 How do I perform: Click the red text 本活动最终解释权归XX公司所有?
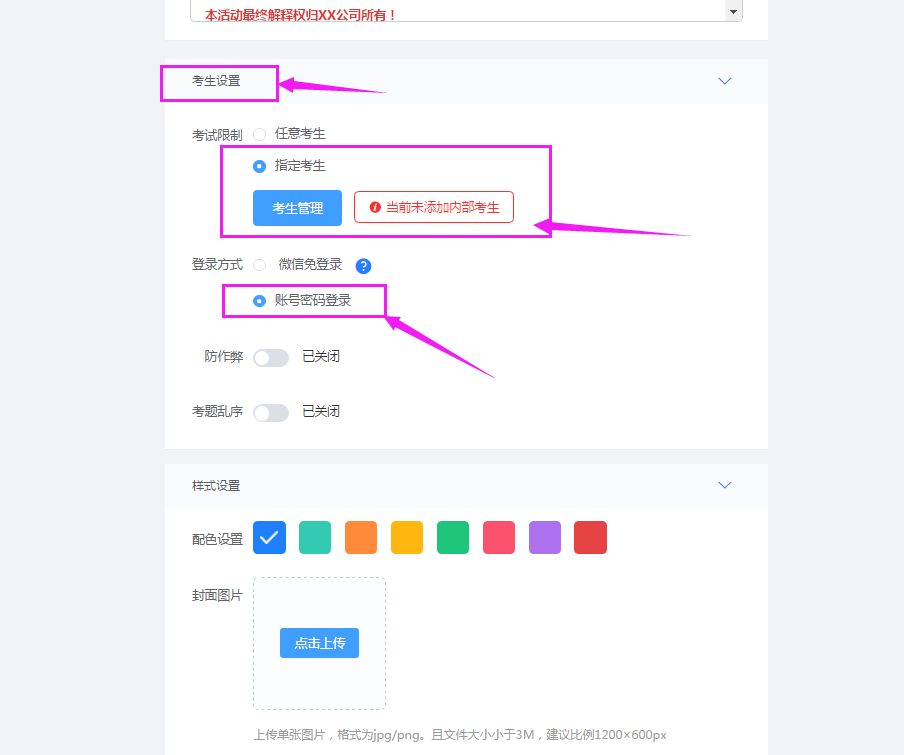click(300, 15)
